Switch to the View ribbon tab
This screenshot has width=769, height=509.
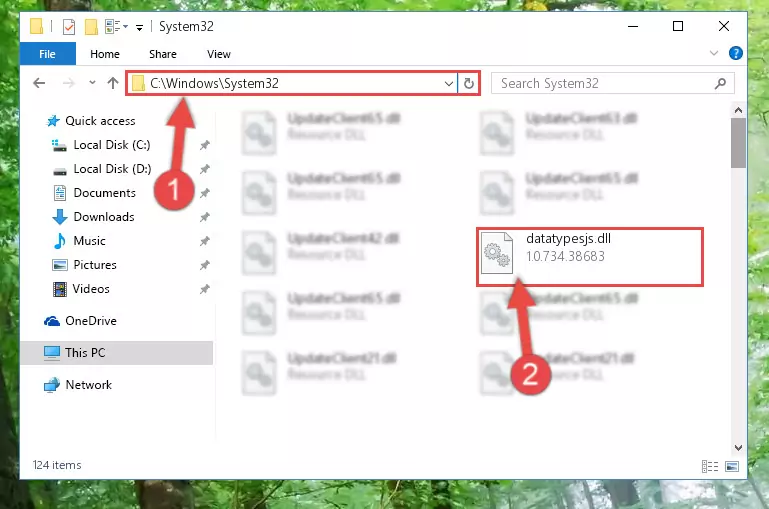click(219, 54)
